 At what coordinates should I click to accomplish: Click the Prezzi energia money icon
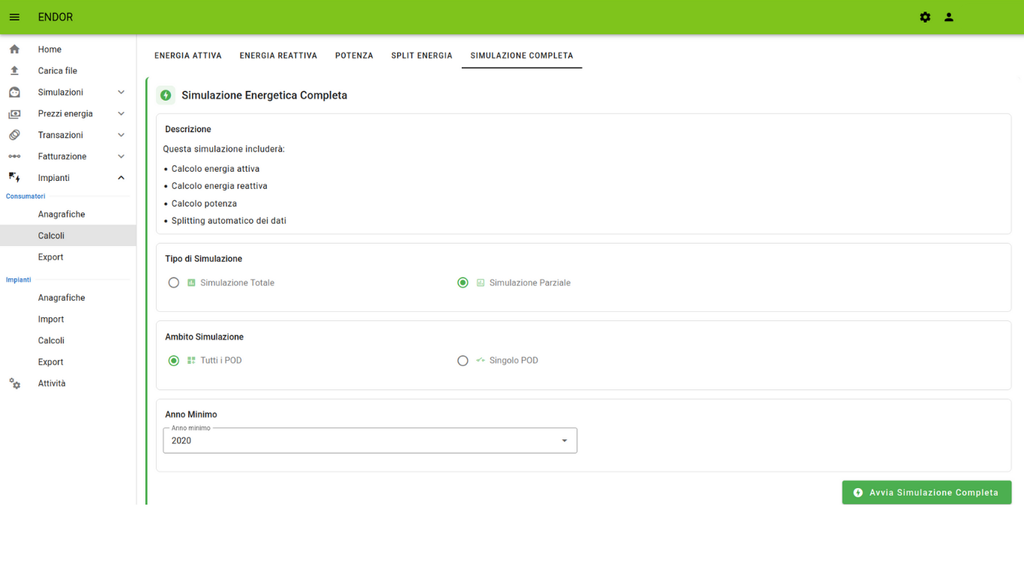point(14,114)
